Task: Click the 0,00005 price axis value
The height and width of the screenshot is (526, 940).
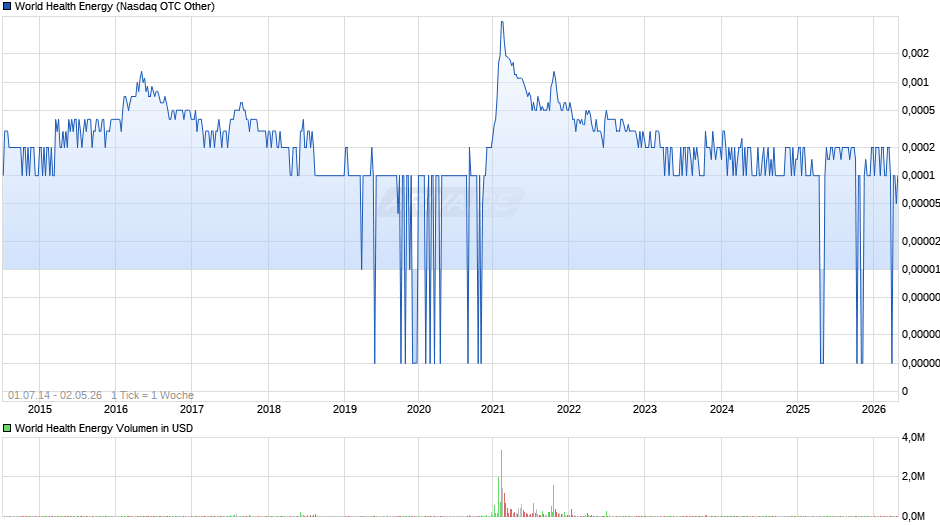Action: click(921, 203)
